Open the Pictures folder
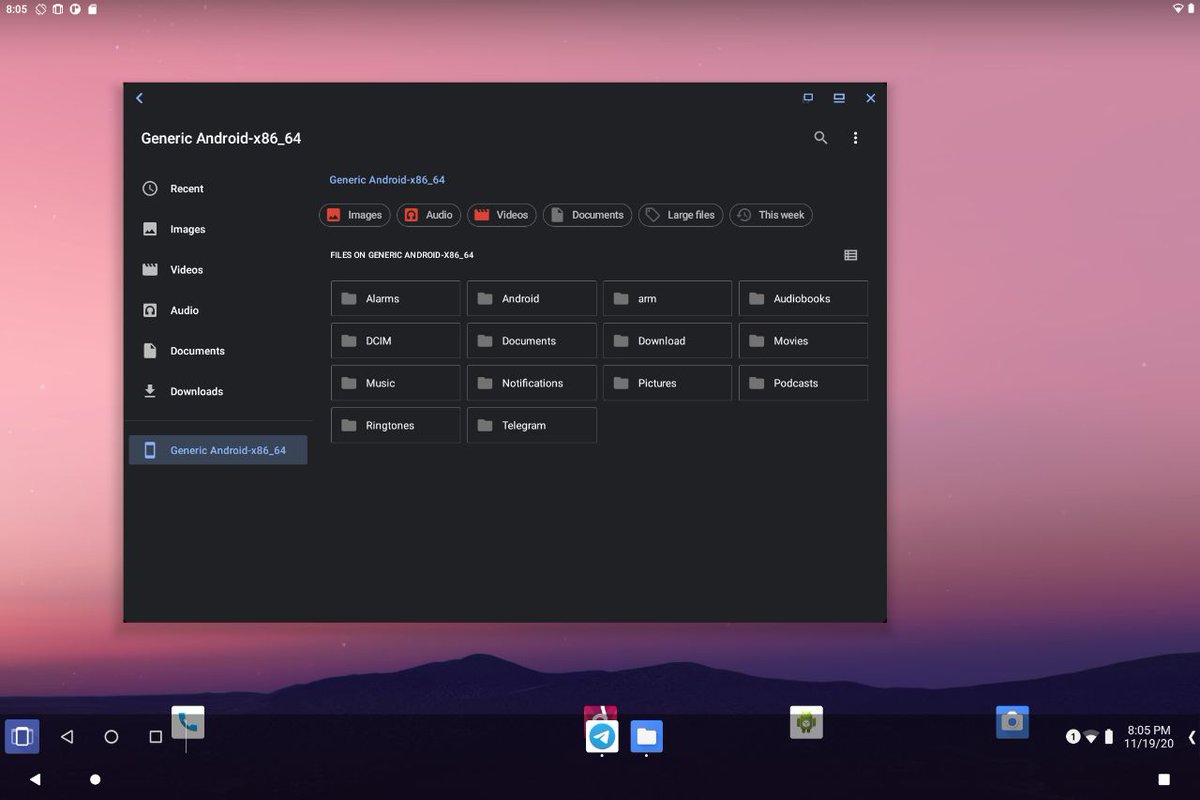The width and height of the screenshot is (1200, 800). (x=668, y=383)
